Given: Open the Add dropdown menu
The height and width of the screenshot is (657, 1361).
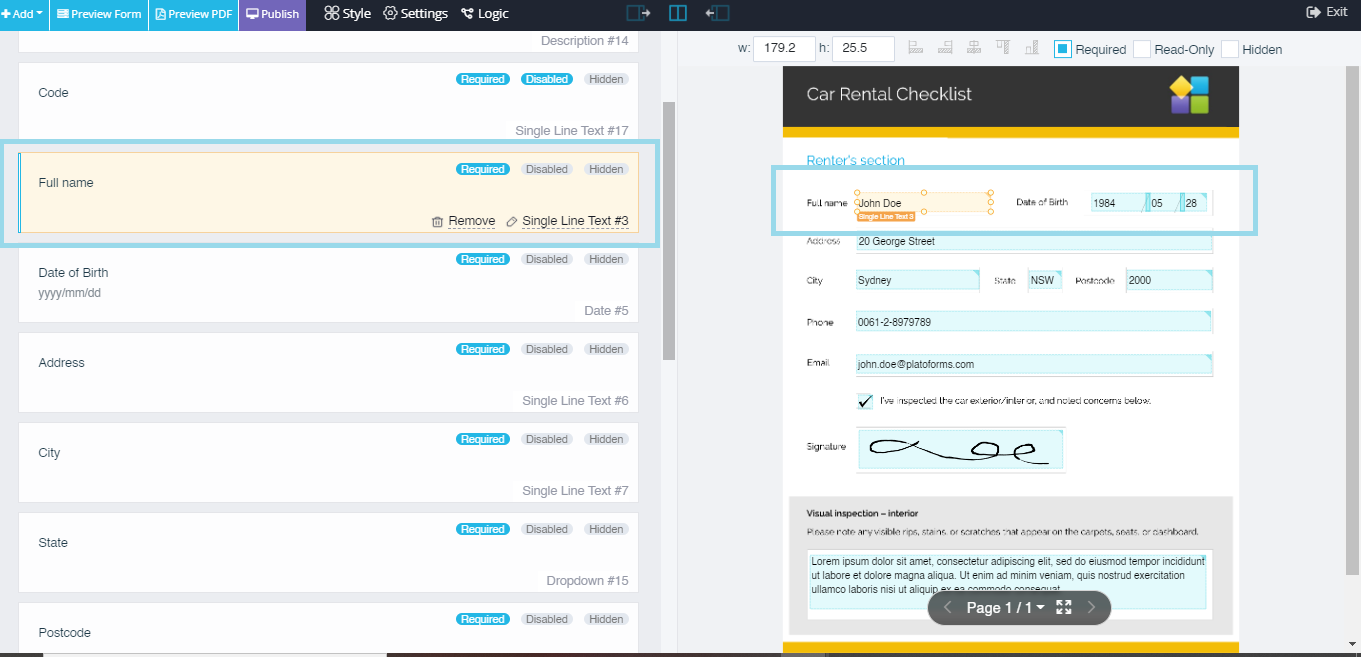Looking at the screenshot, I should [x=24, y=14].
